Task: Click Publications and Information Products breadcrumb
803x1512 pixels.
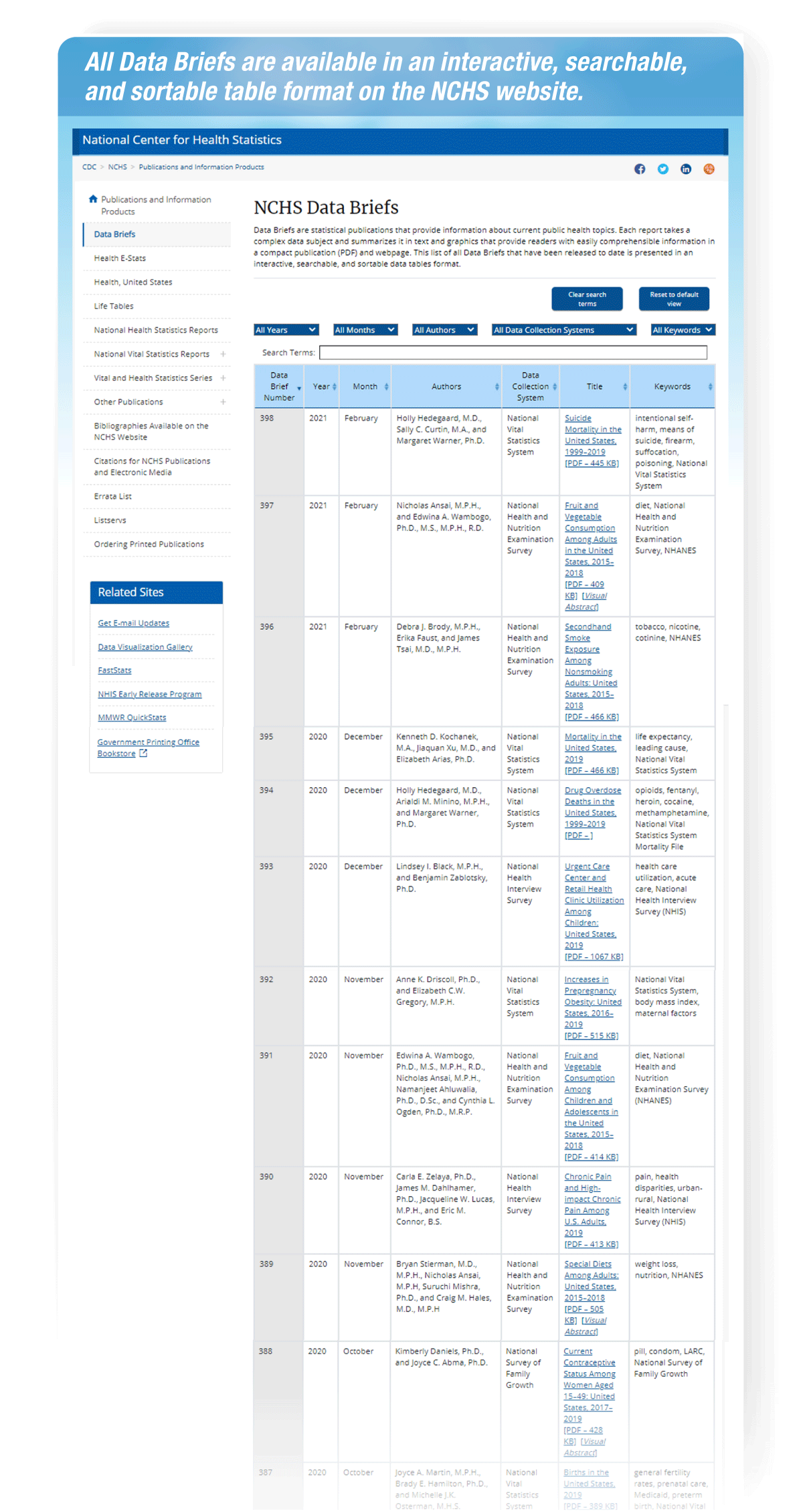Action: 201,167
